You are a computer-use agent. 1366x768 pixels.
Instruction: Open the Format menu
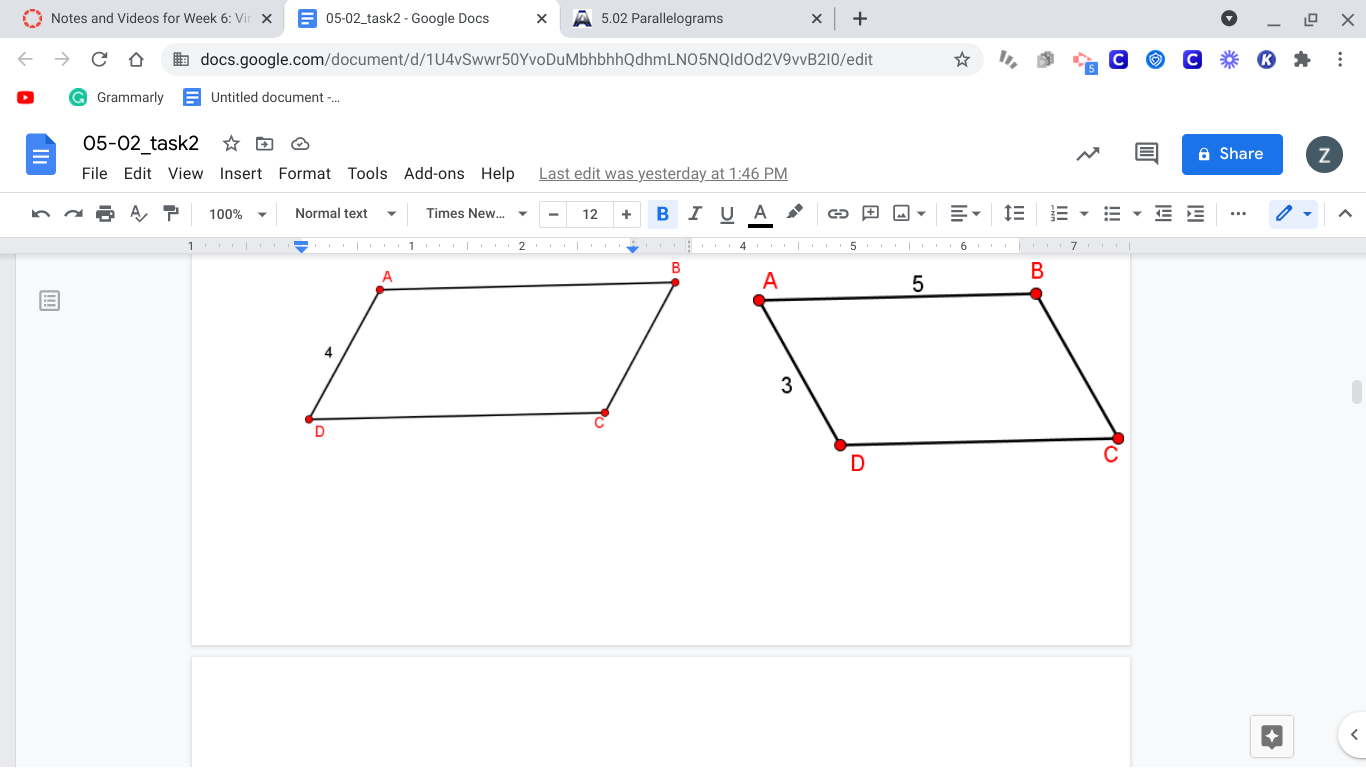pyautogui.click(x=304, y=174)
